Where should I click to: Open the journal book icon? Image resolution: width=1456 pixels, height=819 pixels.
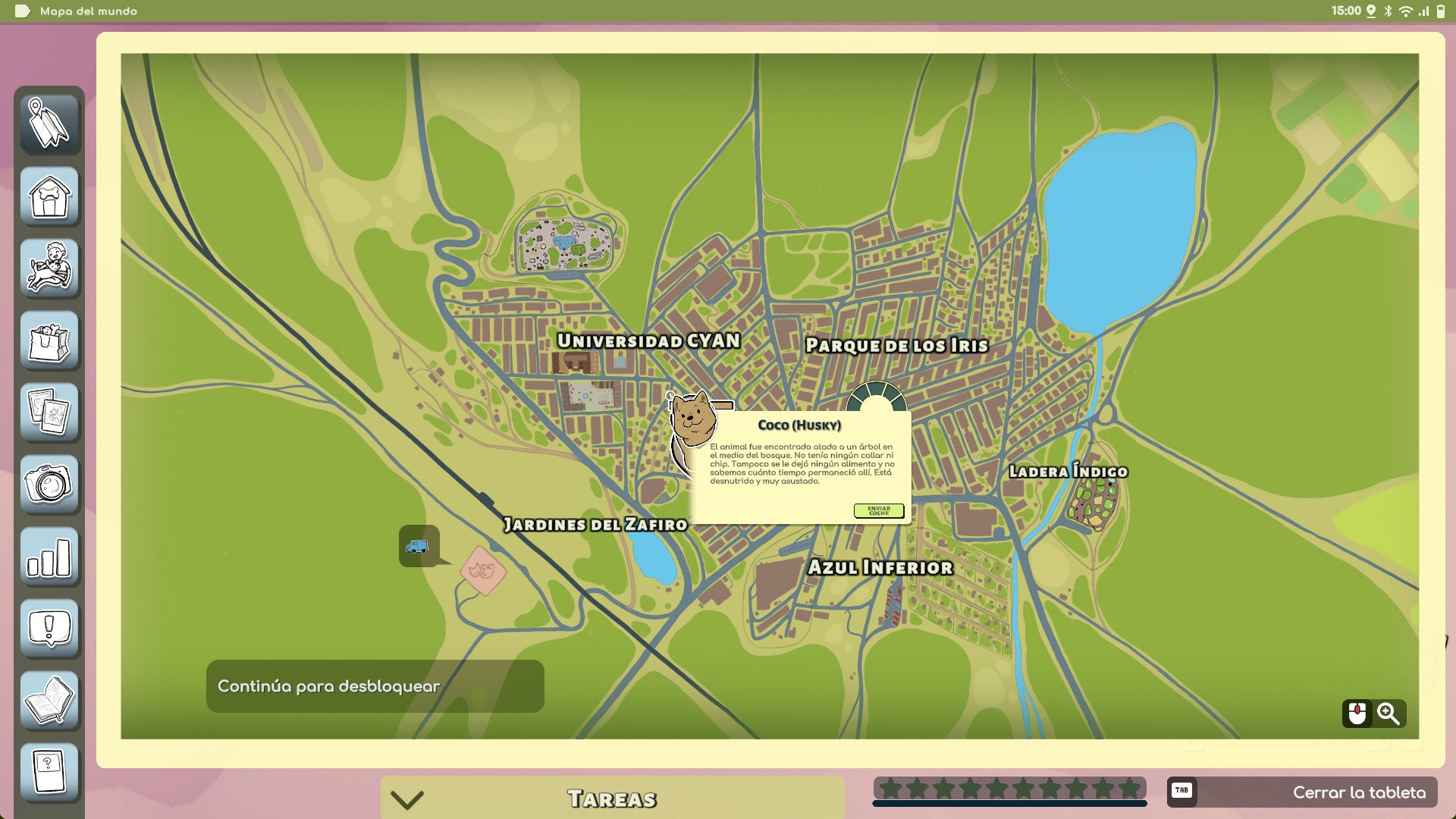(49, 700)
